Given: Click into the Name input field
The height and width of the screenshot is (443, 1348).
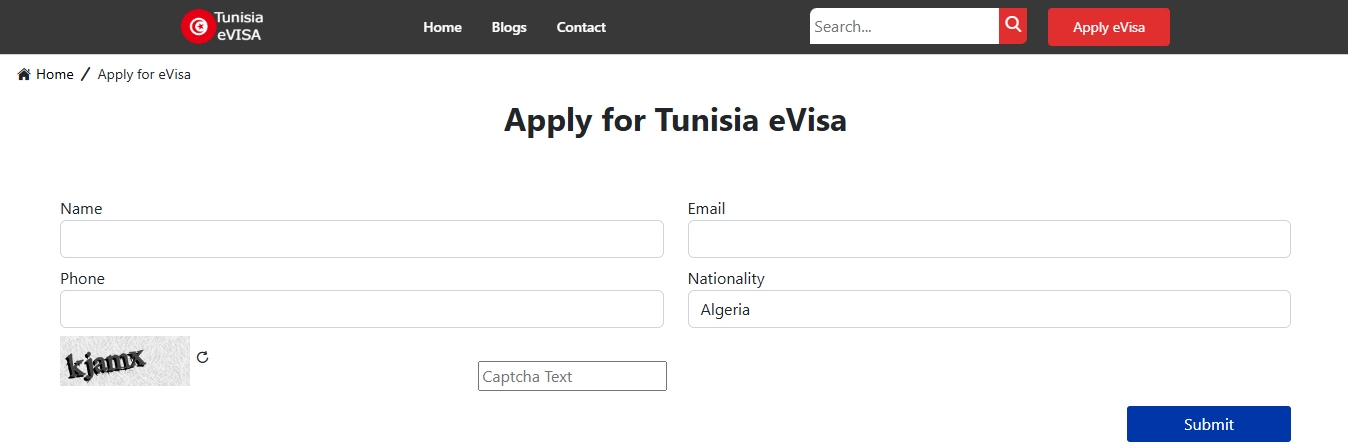Looking at the screenshot, I should coord(361,239).
